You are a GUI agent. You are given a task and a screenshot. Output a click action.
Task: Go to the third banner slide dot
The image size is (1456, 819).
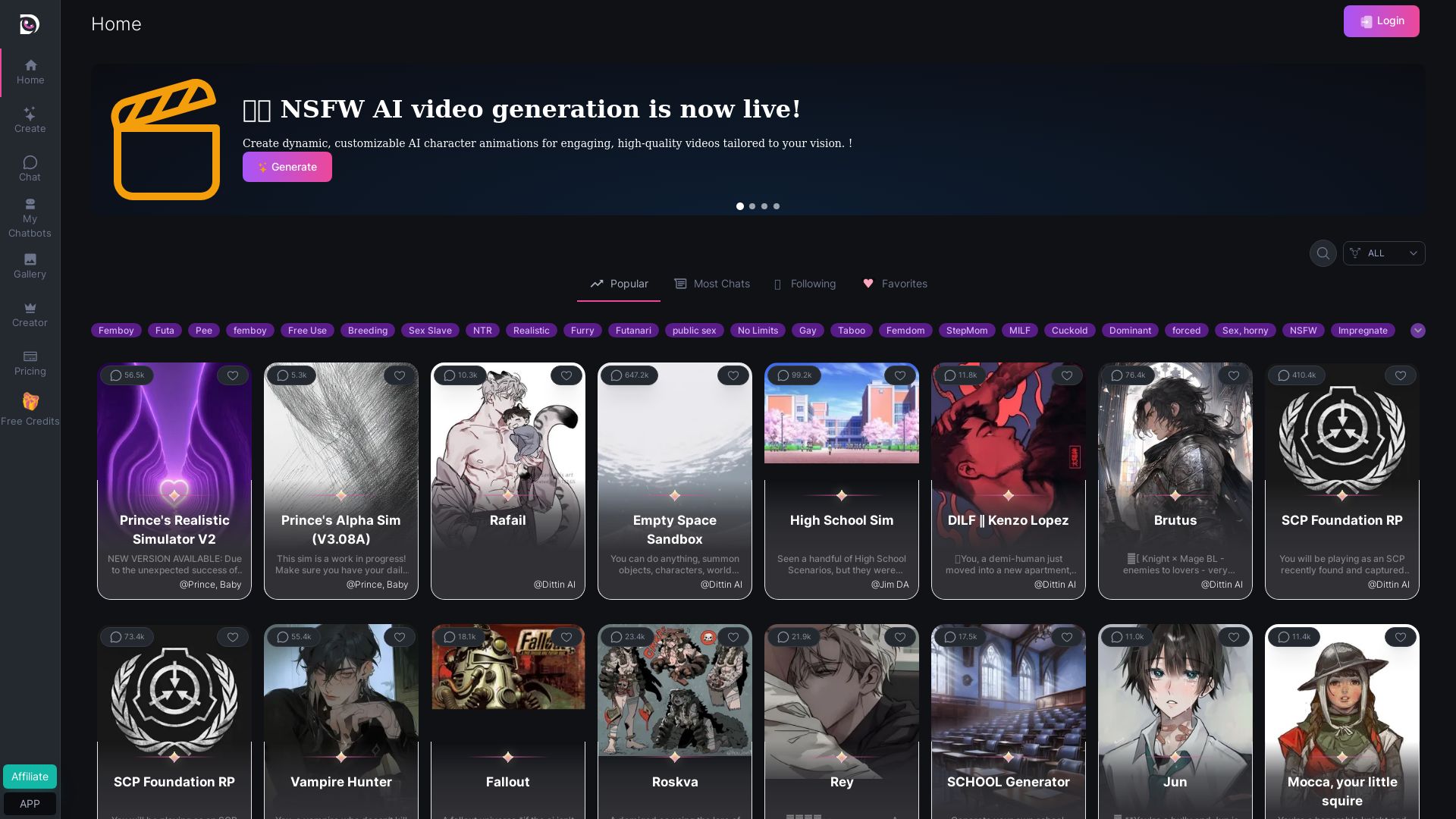point(764,206)
